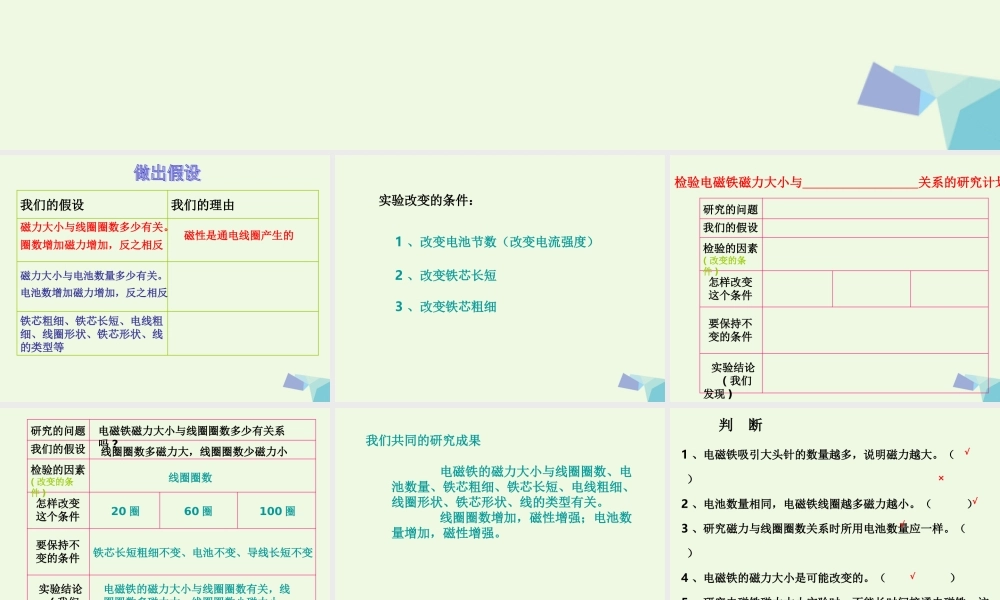Select item 1、改变电池节数（改变电流强度）
Viewport: 1000px width, 600px height.
[x=497, y=242]
